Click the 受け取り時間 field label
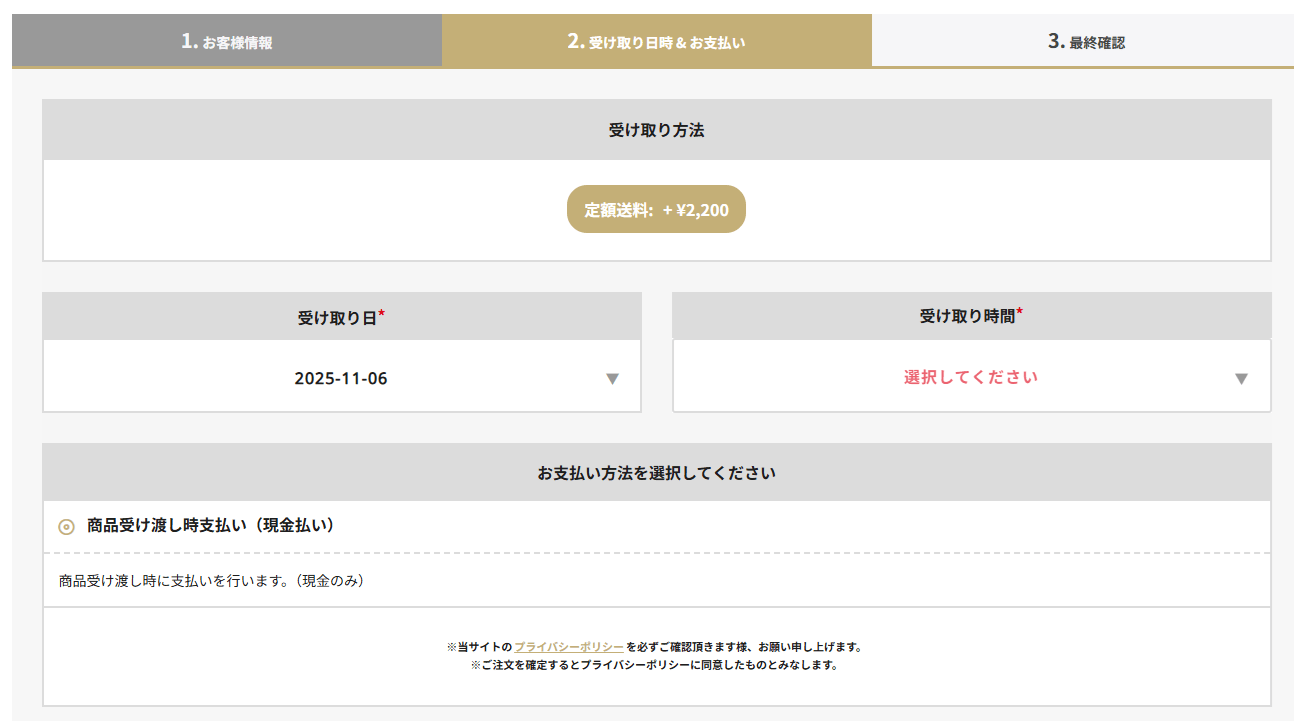Image resolution: width=1294 pixels, height=721 pixels. point(966,316)
